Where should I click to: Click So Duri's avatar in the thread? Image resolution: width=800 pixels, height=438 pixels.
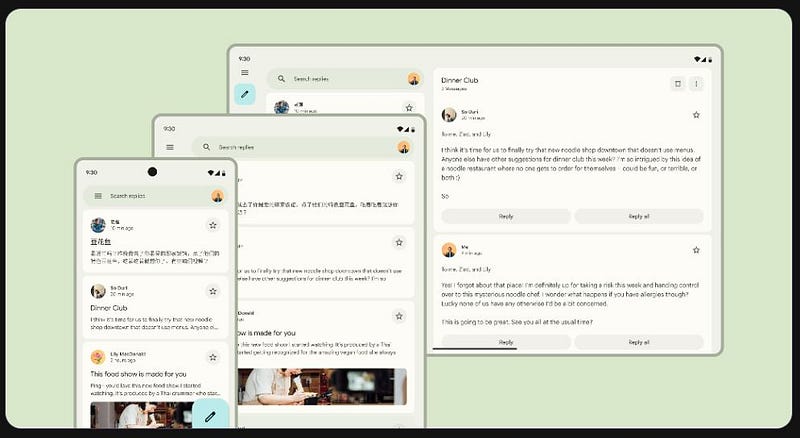pos(449,115)
